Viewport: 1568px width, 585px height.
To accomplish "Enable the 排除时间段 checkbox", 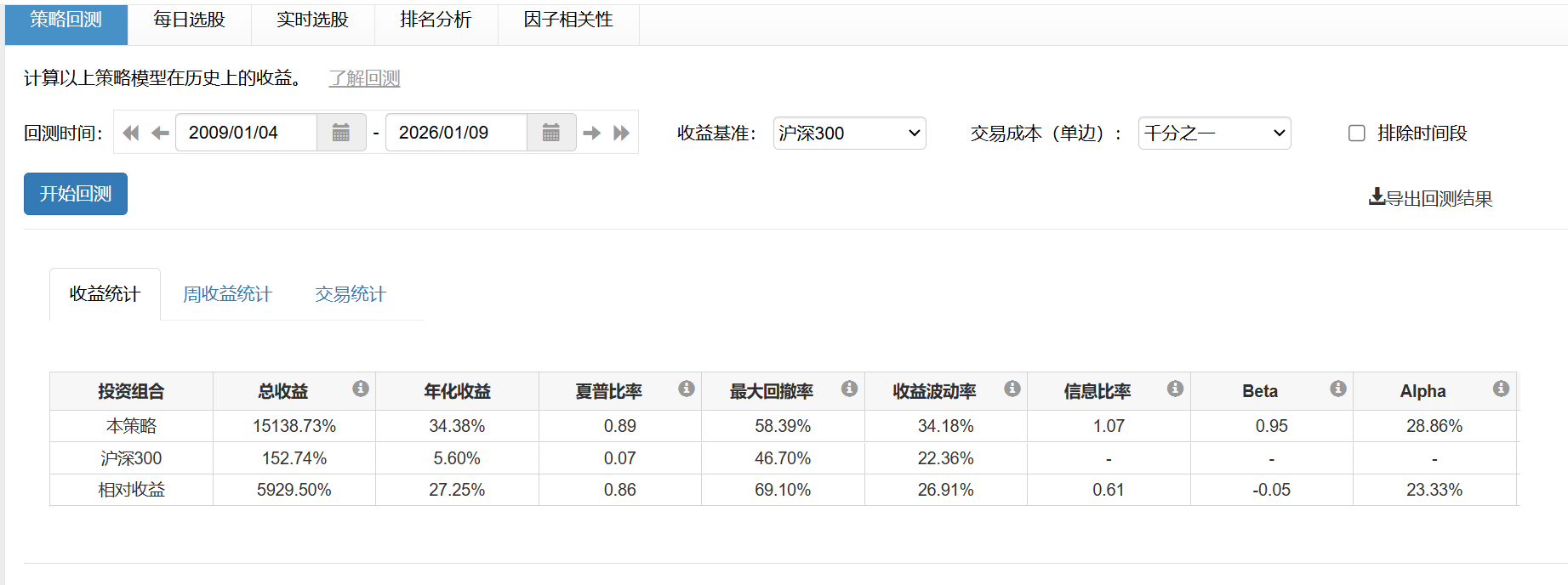I will coord(1357,133).
